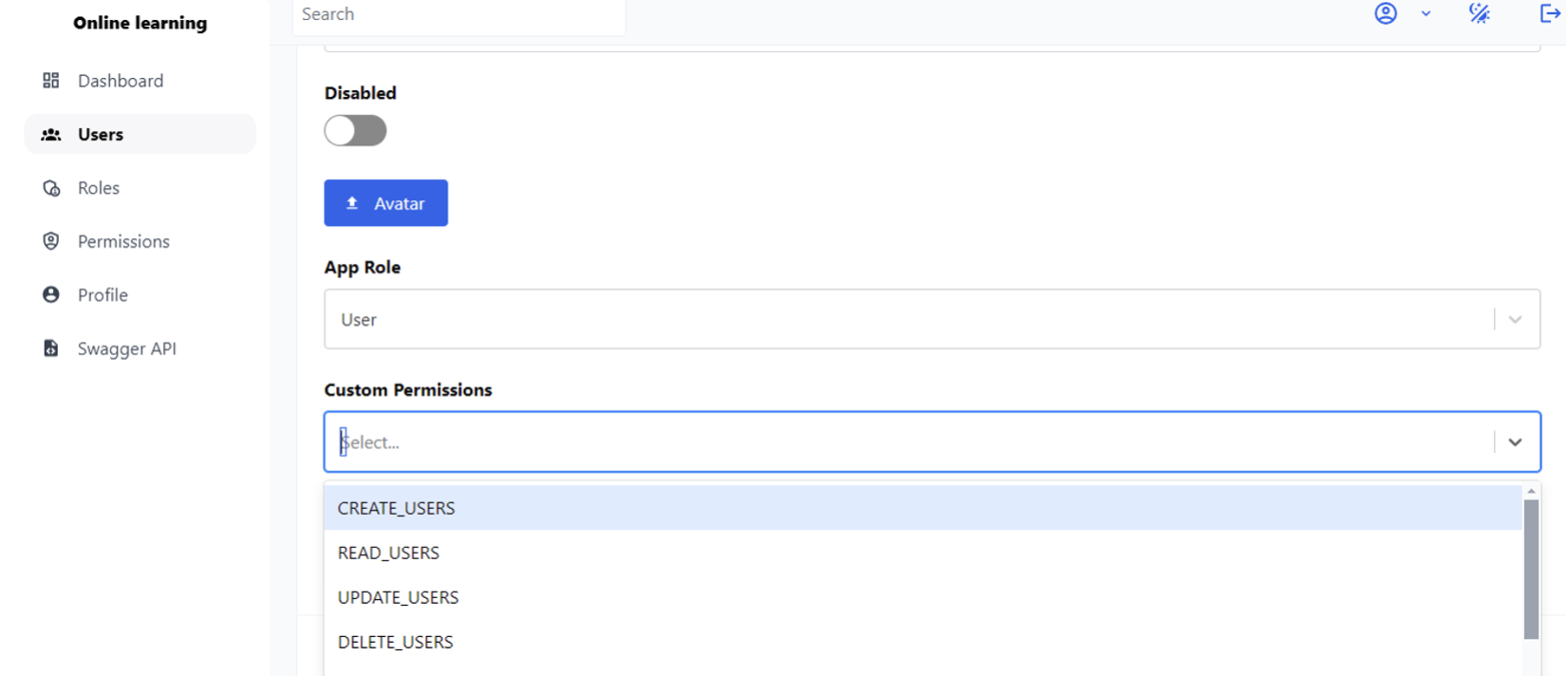The image size is (1568, 676).
Task: Click the Roles icon in sidebar
Action: [51, 188]
